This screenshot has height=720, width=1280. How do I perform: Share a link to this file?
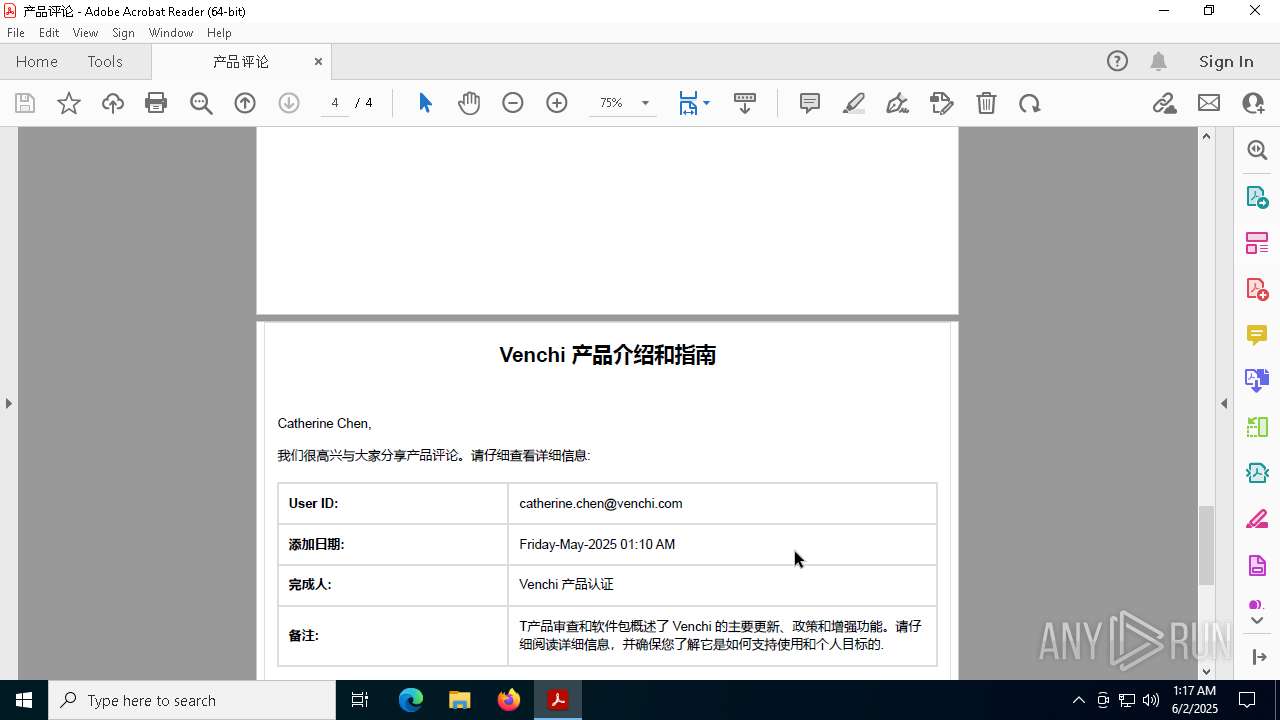coord(1165,103)
